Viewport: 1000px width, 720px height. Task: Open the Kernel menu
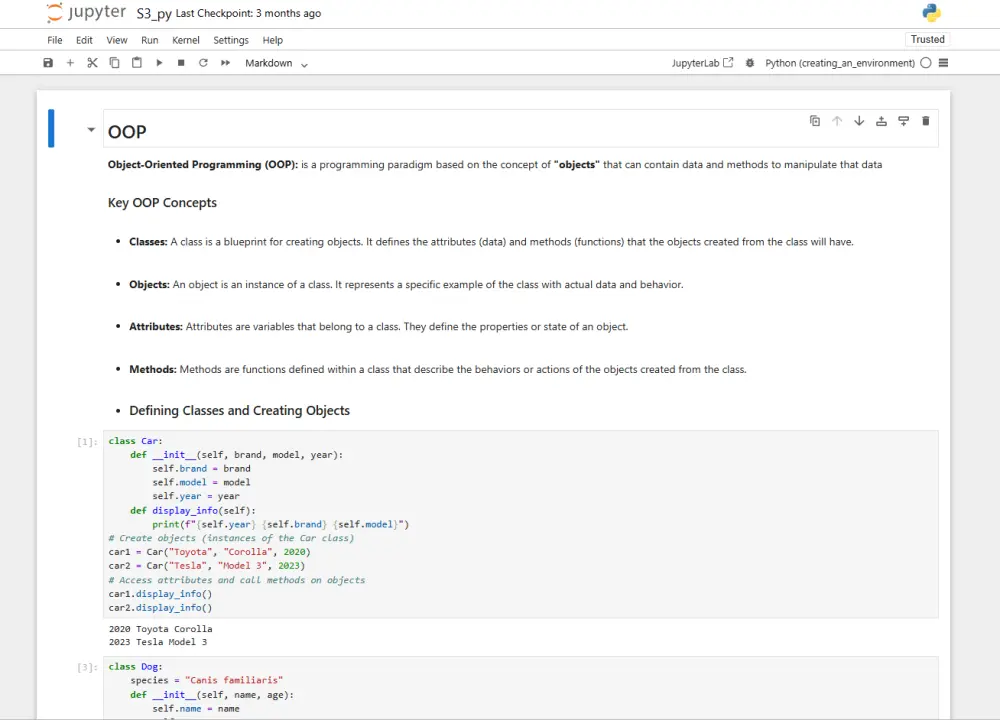coord(186,40)
